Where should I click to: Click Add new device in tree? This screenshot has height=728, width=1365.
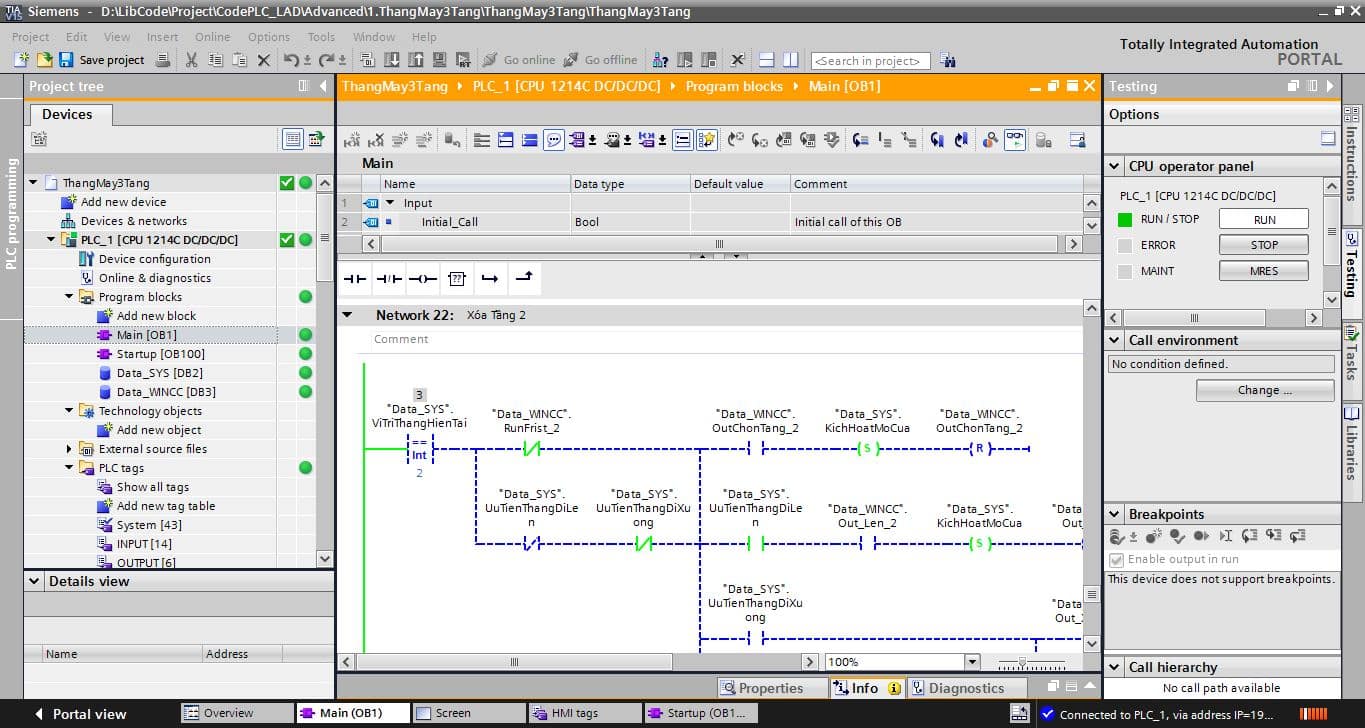(x=123, y=202)
